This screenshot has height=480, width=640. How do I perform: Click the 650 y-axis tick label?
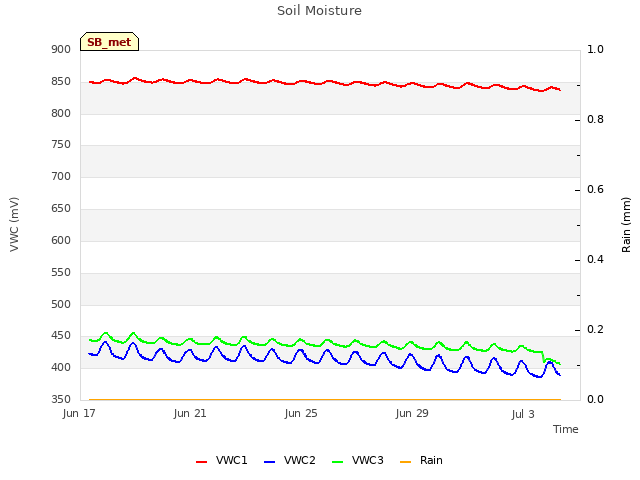click(x=61, y=209)
